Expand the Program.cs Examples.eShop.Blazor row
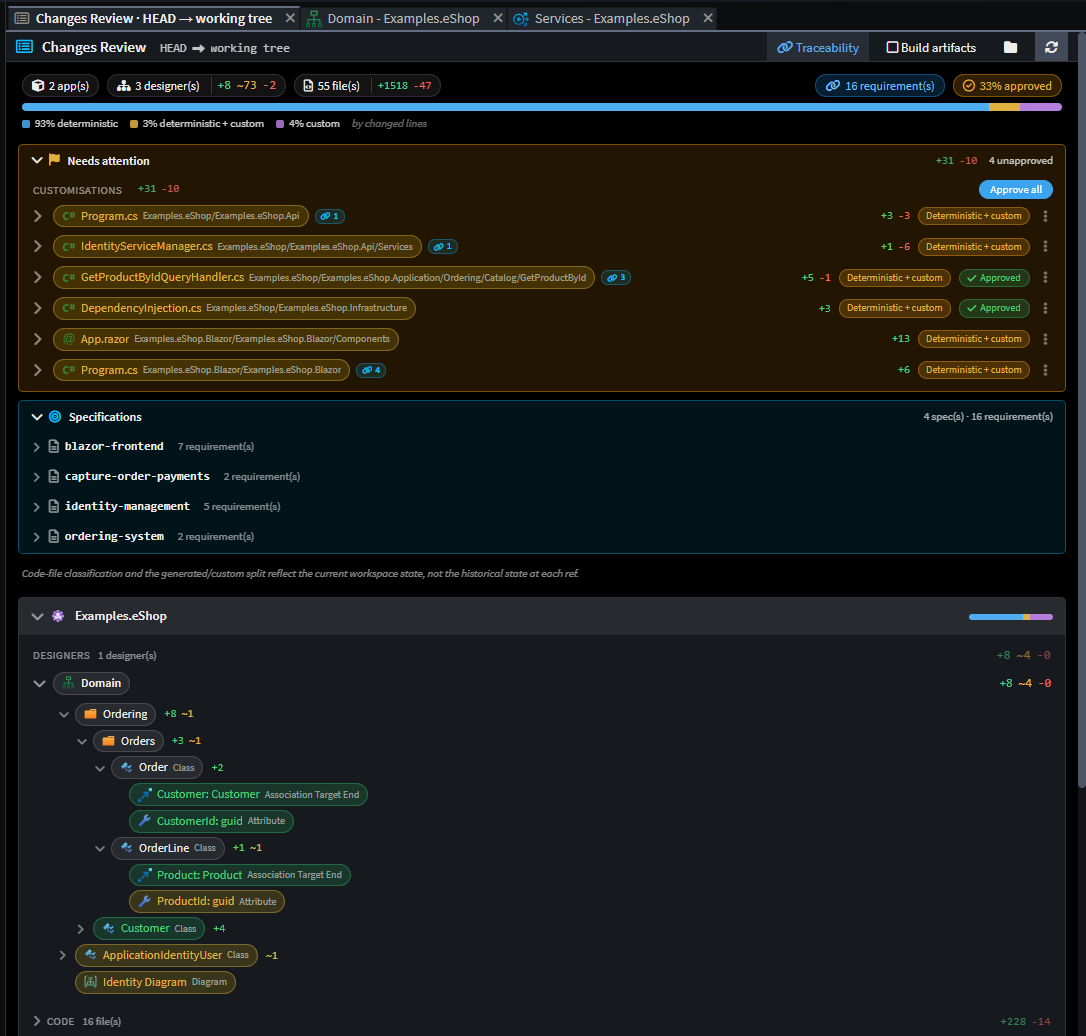The width and height of the screenshot is (1086, 1036). coord(37,370)
